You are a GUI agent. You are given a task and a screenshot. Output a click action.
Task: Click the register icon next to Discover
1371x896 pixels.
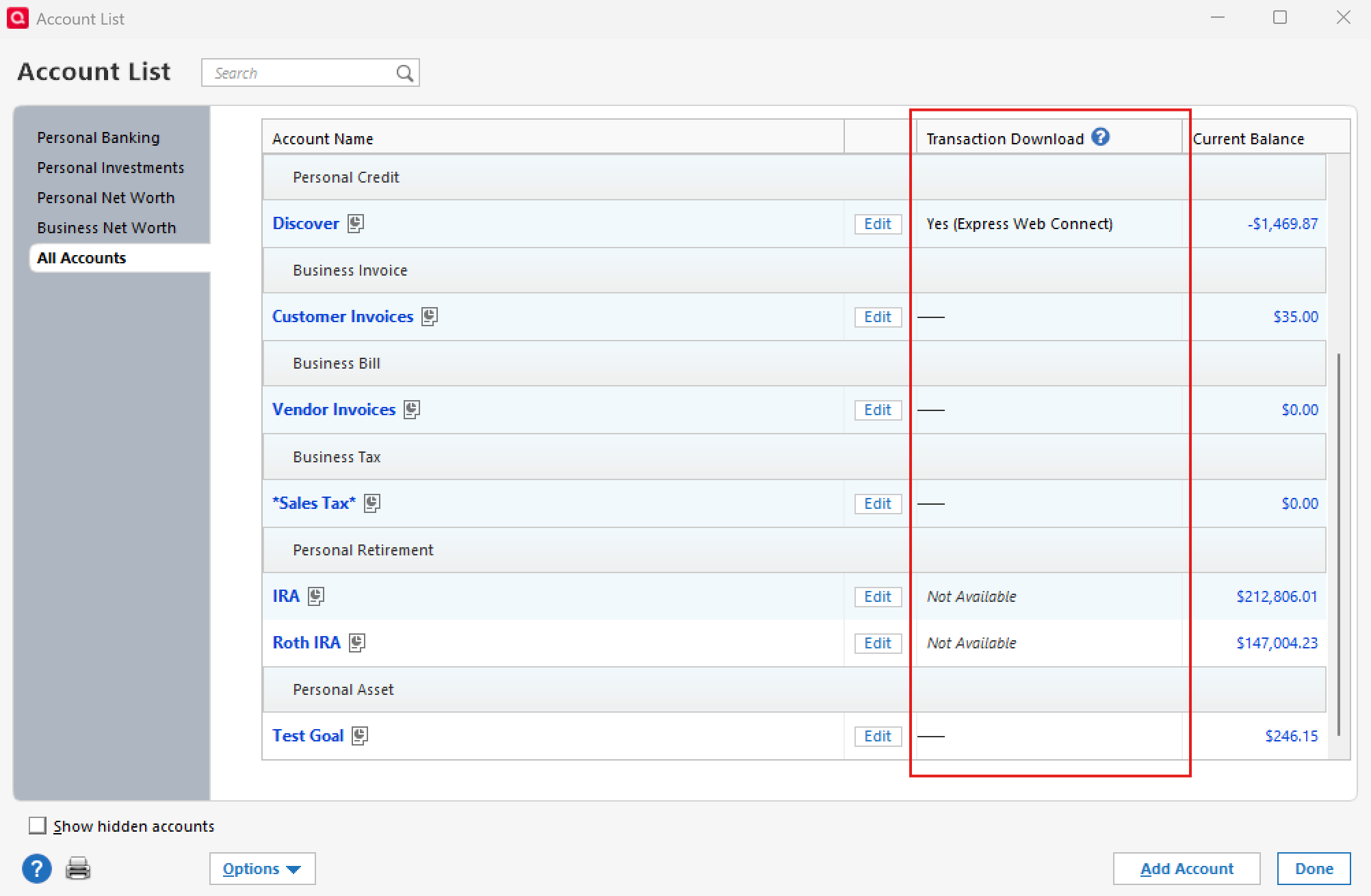tap(355, 224)
